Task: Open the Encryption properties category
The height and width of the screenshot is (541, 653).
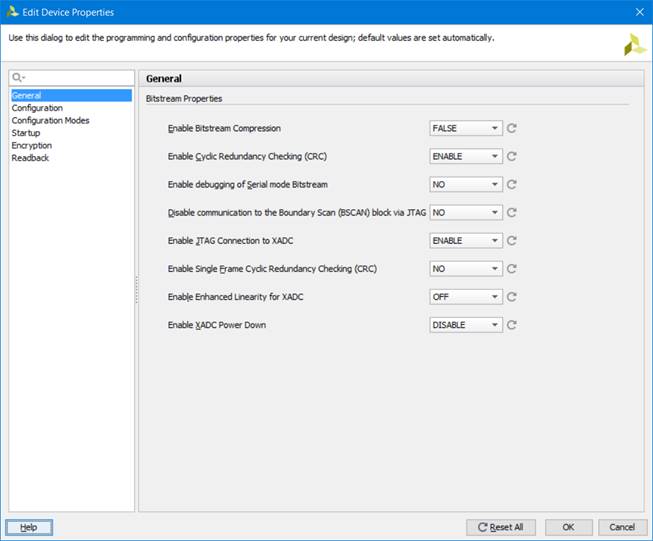Action: click(32, 145)
